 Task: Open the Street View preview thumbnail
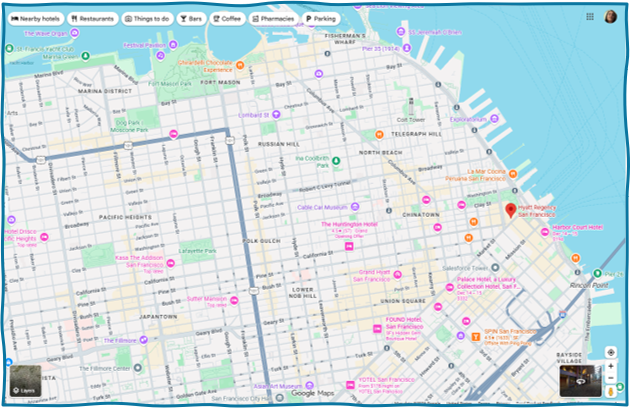click(580, 381)
